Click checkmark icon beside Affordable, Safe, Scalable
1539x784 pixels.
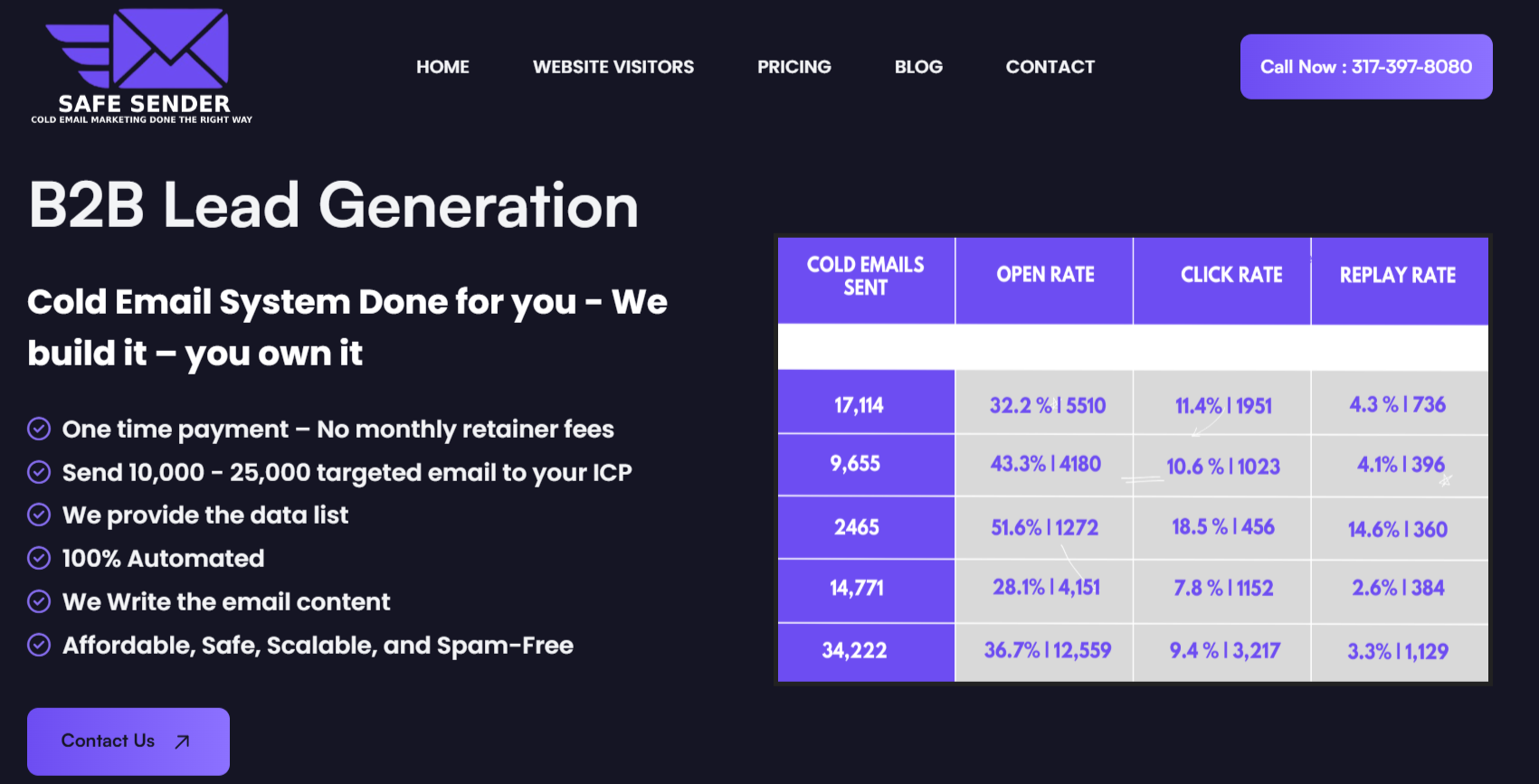39,645
